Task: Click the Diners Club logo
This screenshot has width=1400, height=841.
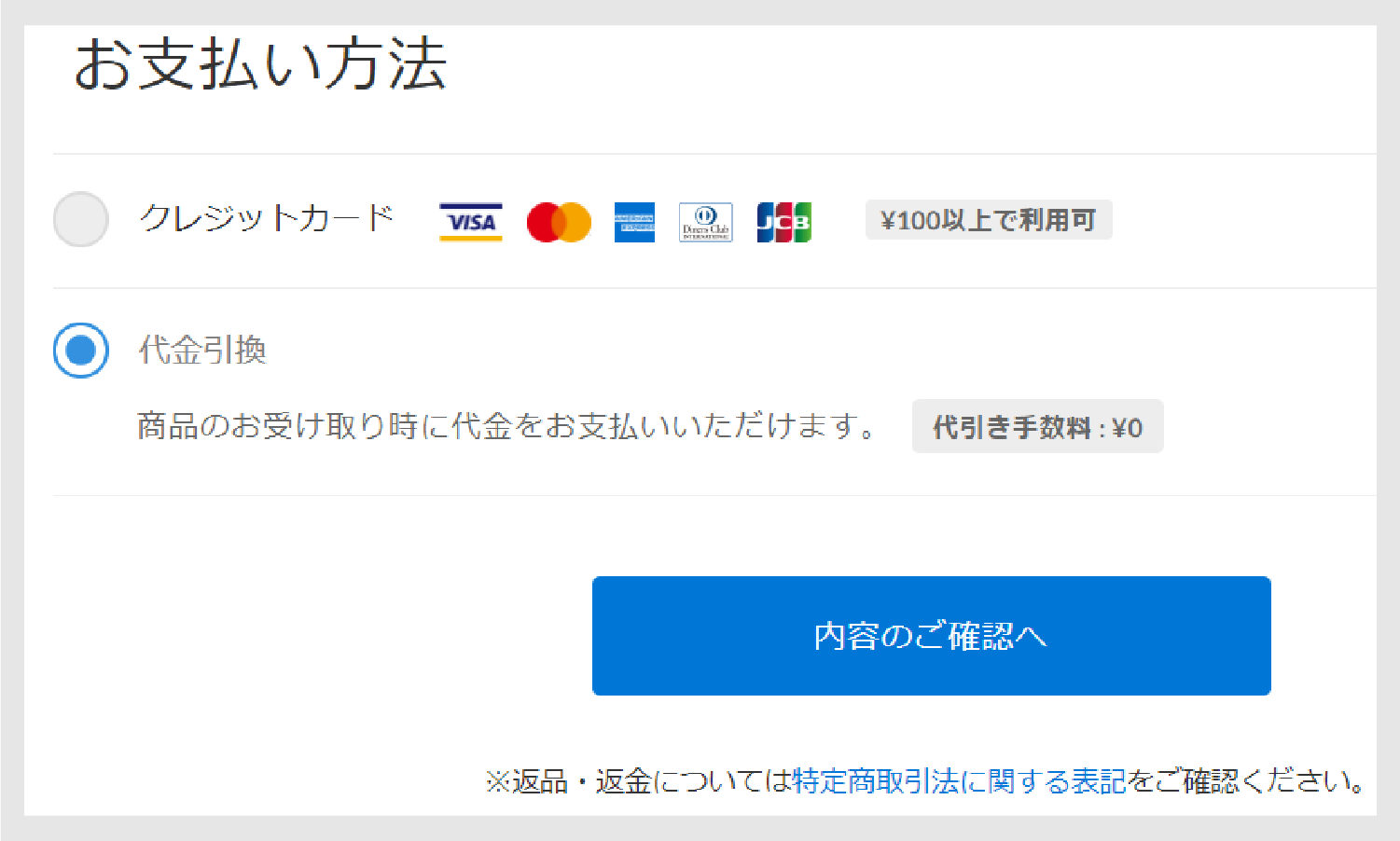Action: (705, 222)
